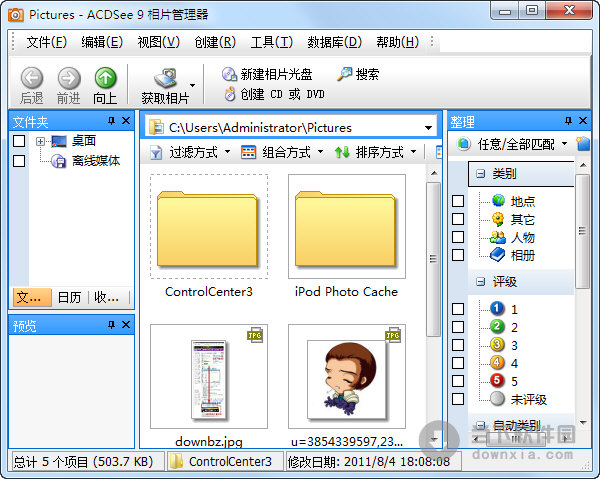600x479 pixels.
Task: Enable the 未评级 checkbox
Action: [458, 399]
